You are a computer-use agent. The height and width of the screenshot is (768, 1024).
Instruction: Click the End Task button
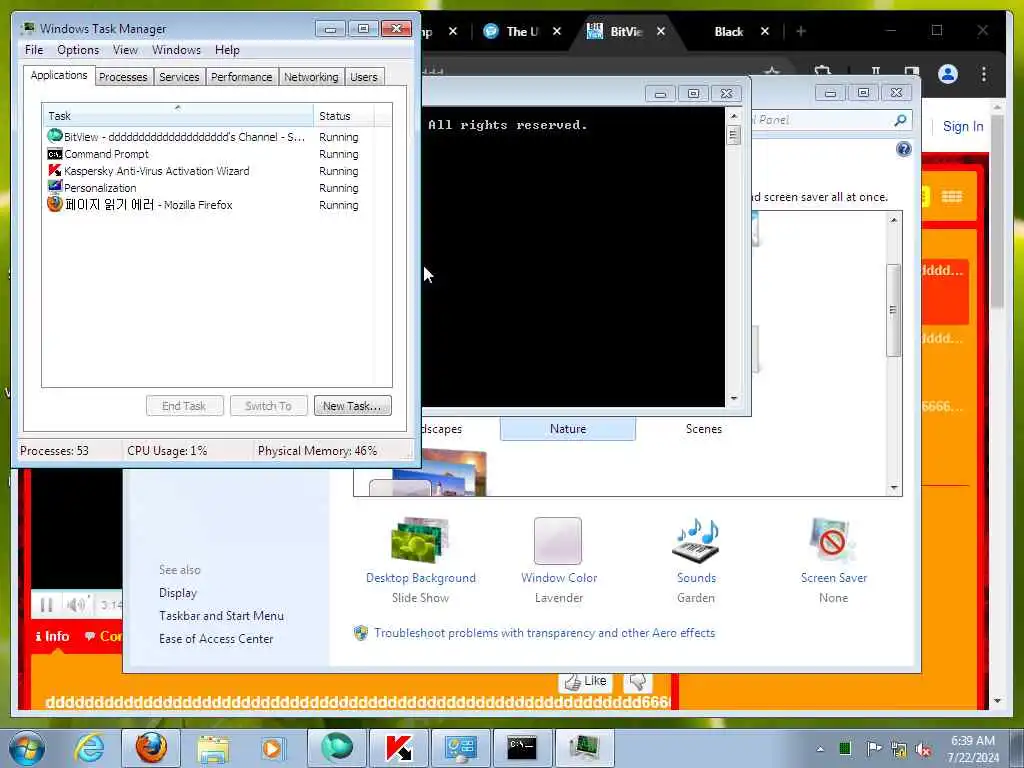pos(184,406)
